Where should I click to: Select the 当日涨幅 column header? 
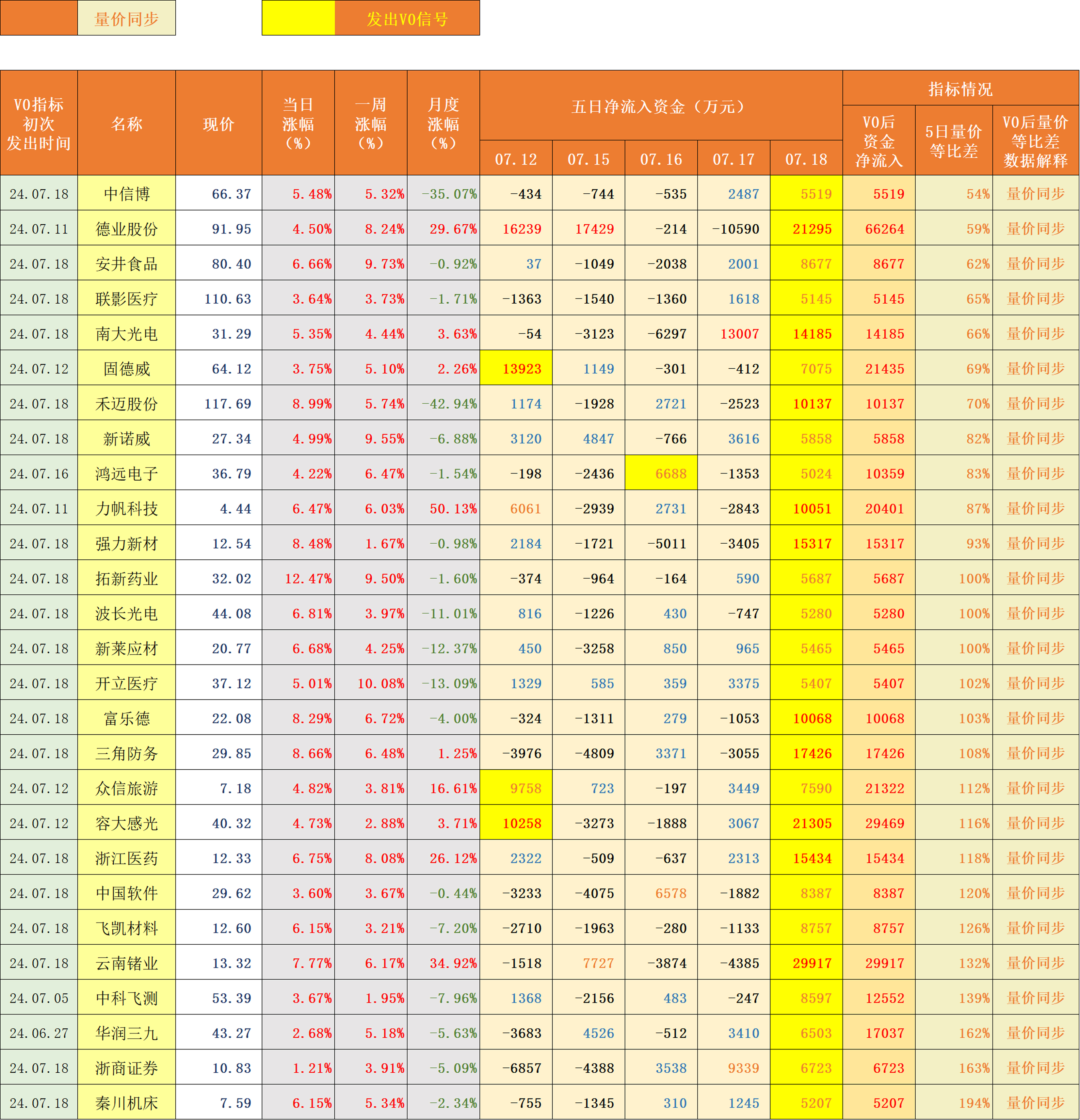point(298,123)
